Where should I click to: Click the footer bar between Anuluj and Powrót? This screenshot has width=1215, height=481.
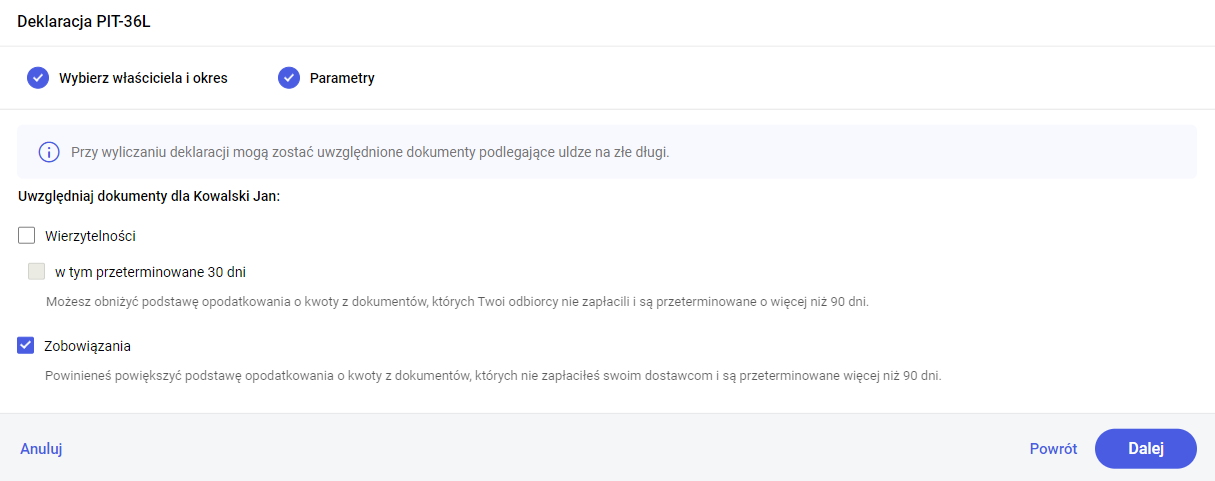[x=540, y=449]
